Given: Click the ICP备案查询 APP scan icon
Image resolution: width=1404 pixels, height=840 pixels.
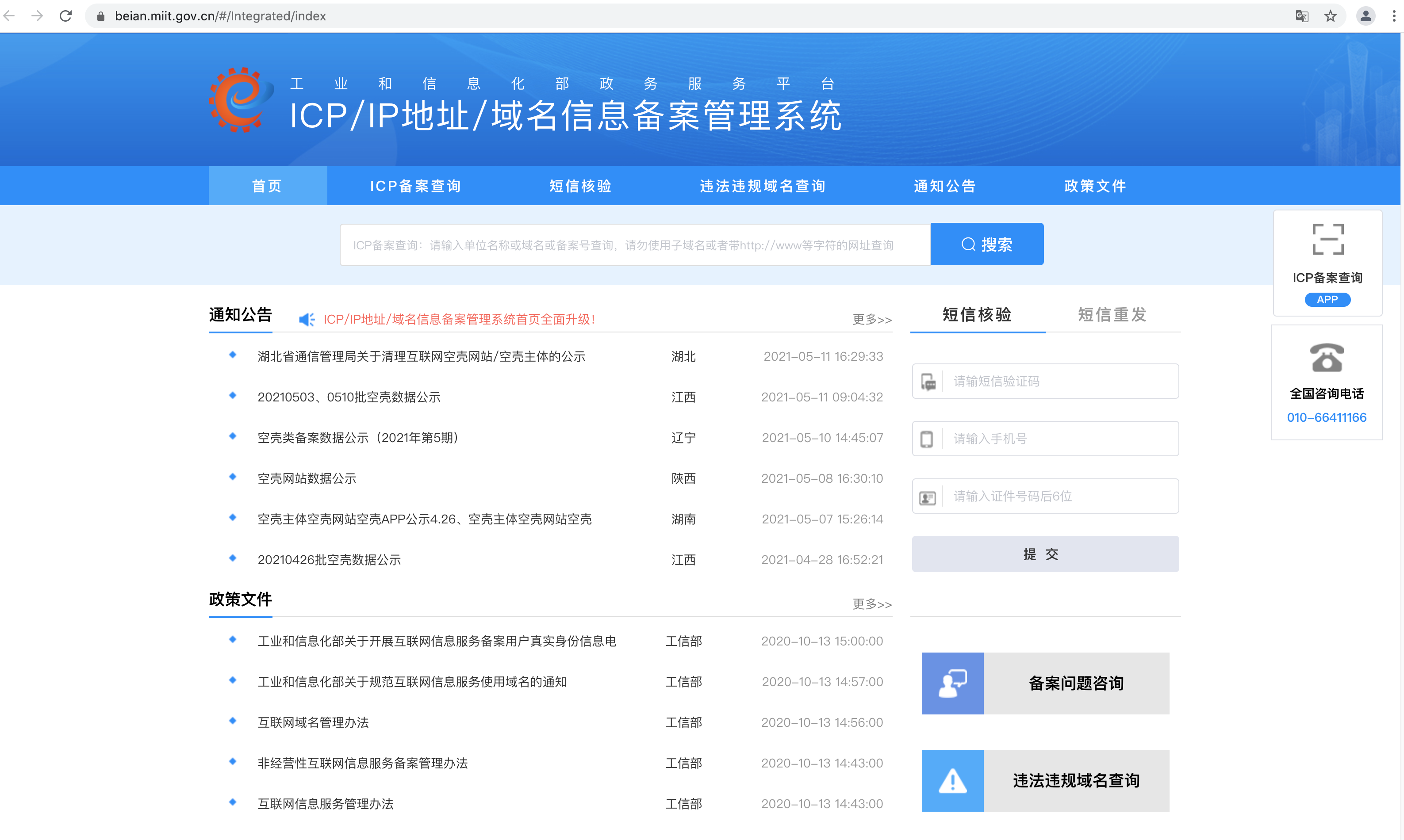Looking at the screenshot, I should pyautogui.click(x=1327, y=239).
